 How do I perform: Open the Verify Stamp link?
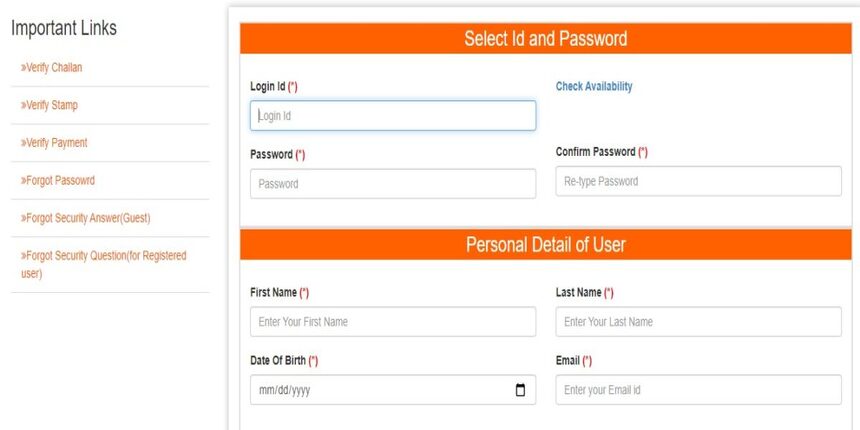click(x=49, y=105)
